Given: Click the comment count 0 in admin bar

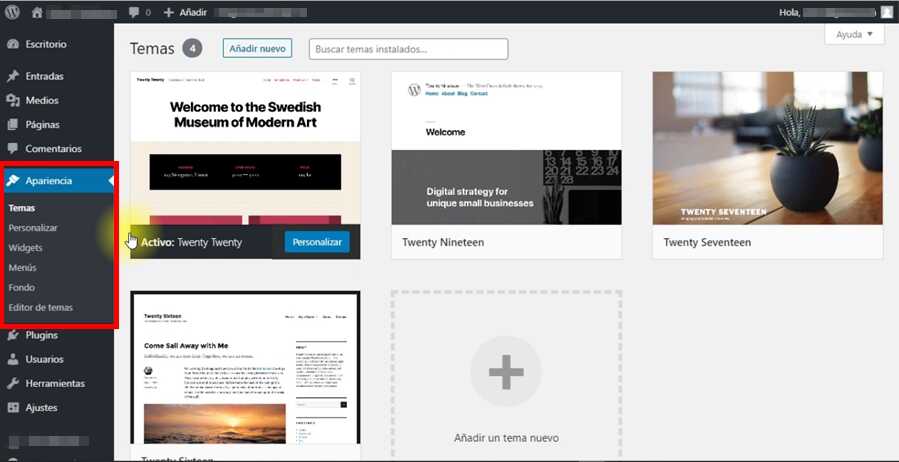Looking at the screenshot, I should [x=148, y=13].
